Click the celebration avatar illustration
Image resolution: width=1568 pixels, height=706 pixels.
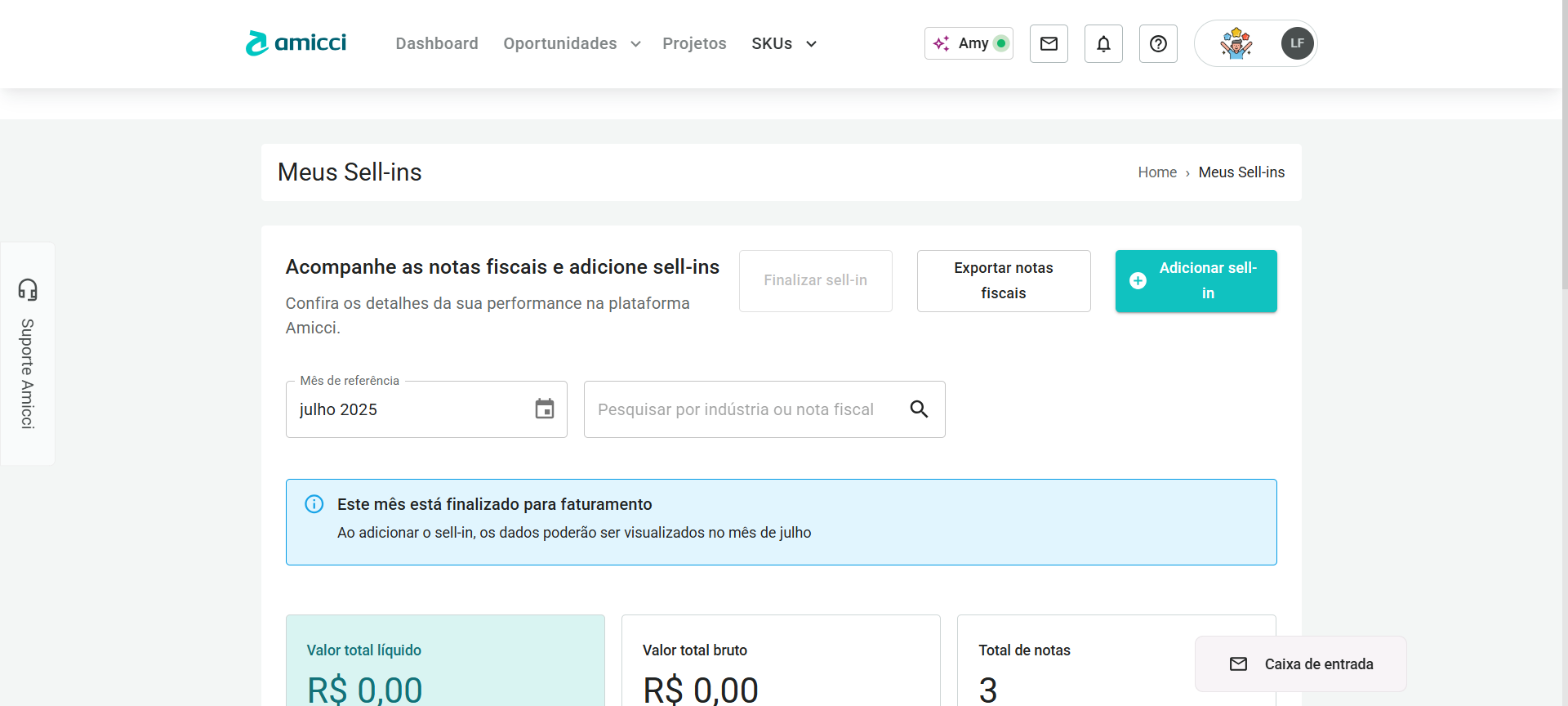point(1236,43)
